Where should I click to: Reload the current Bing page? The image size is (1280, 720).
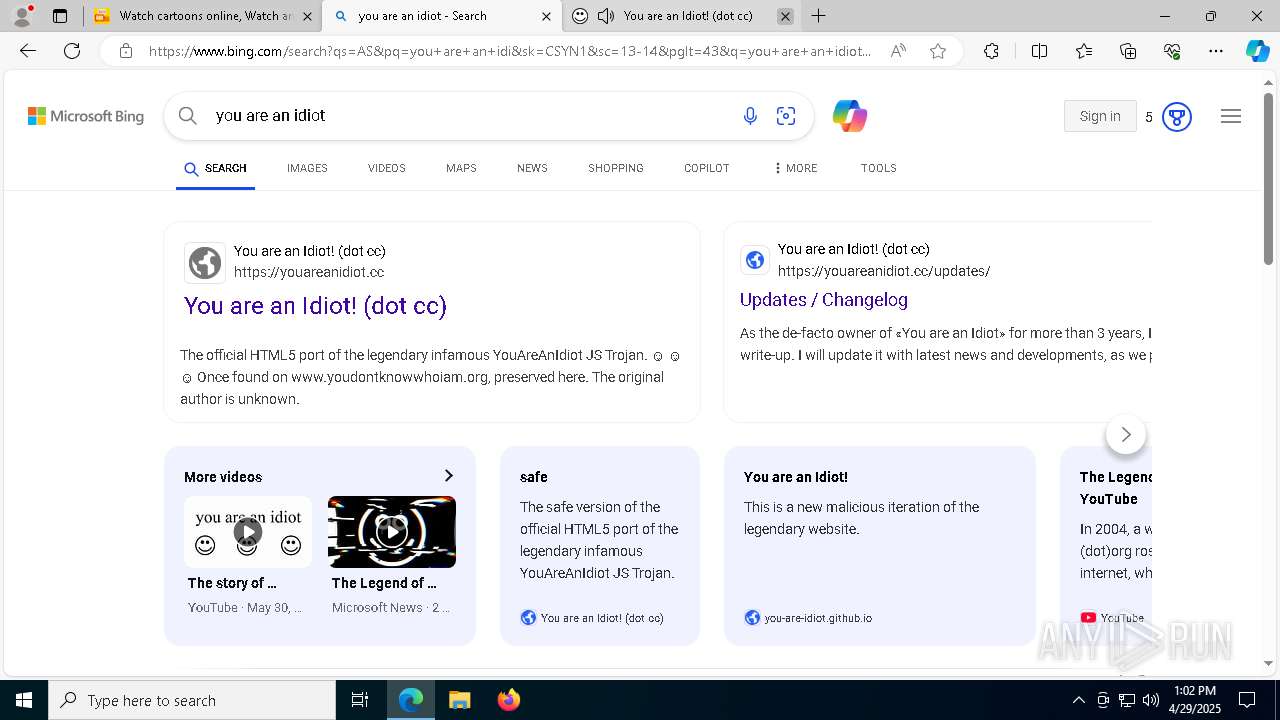pyautogui.click(x=72, y=51)
